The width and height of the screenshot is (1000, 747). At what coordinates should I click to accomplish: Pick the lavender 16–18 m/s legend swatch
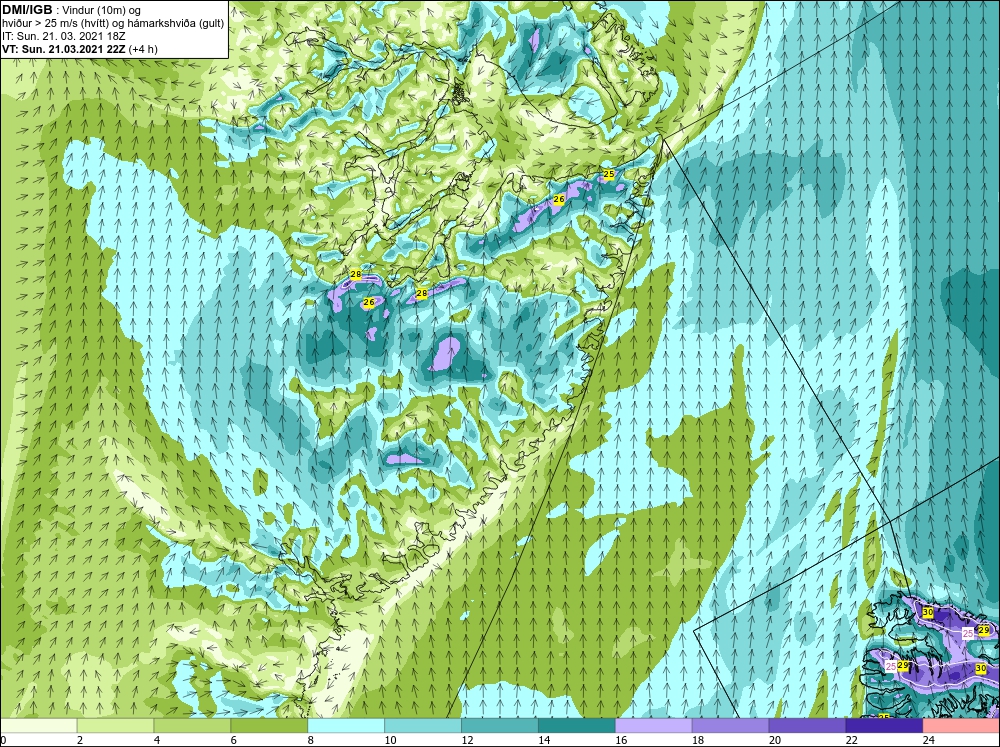(x=654, y=726)
